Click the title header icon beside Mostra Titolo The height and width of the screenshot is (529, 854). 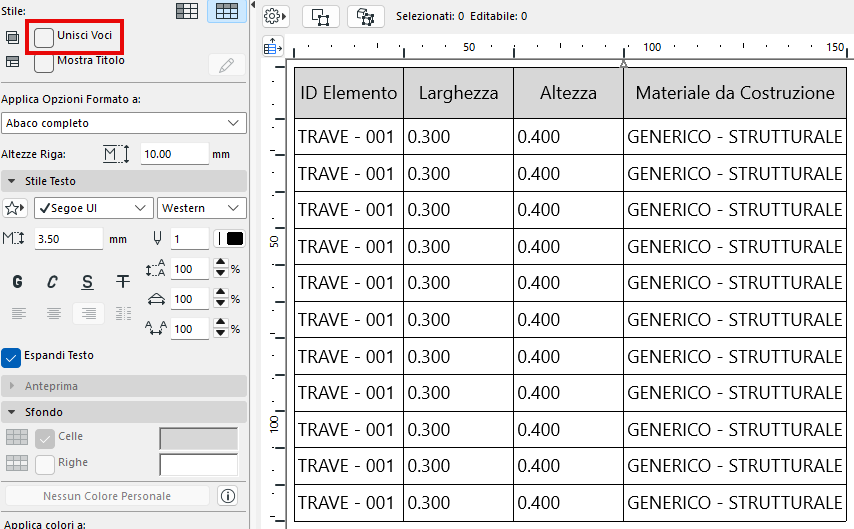[x=13, y=62]
